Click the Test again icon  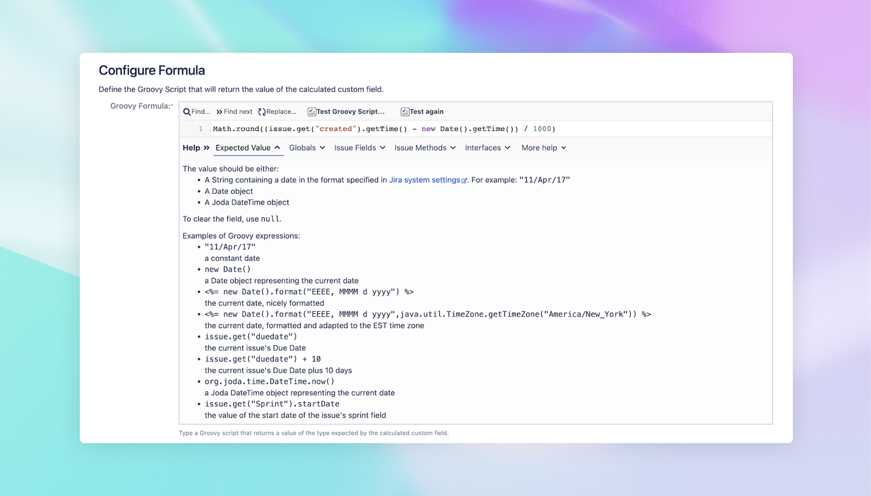click(x=405, y=112)
